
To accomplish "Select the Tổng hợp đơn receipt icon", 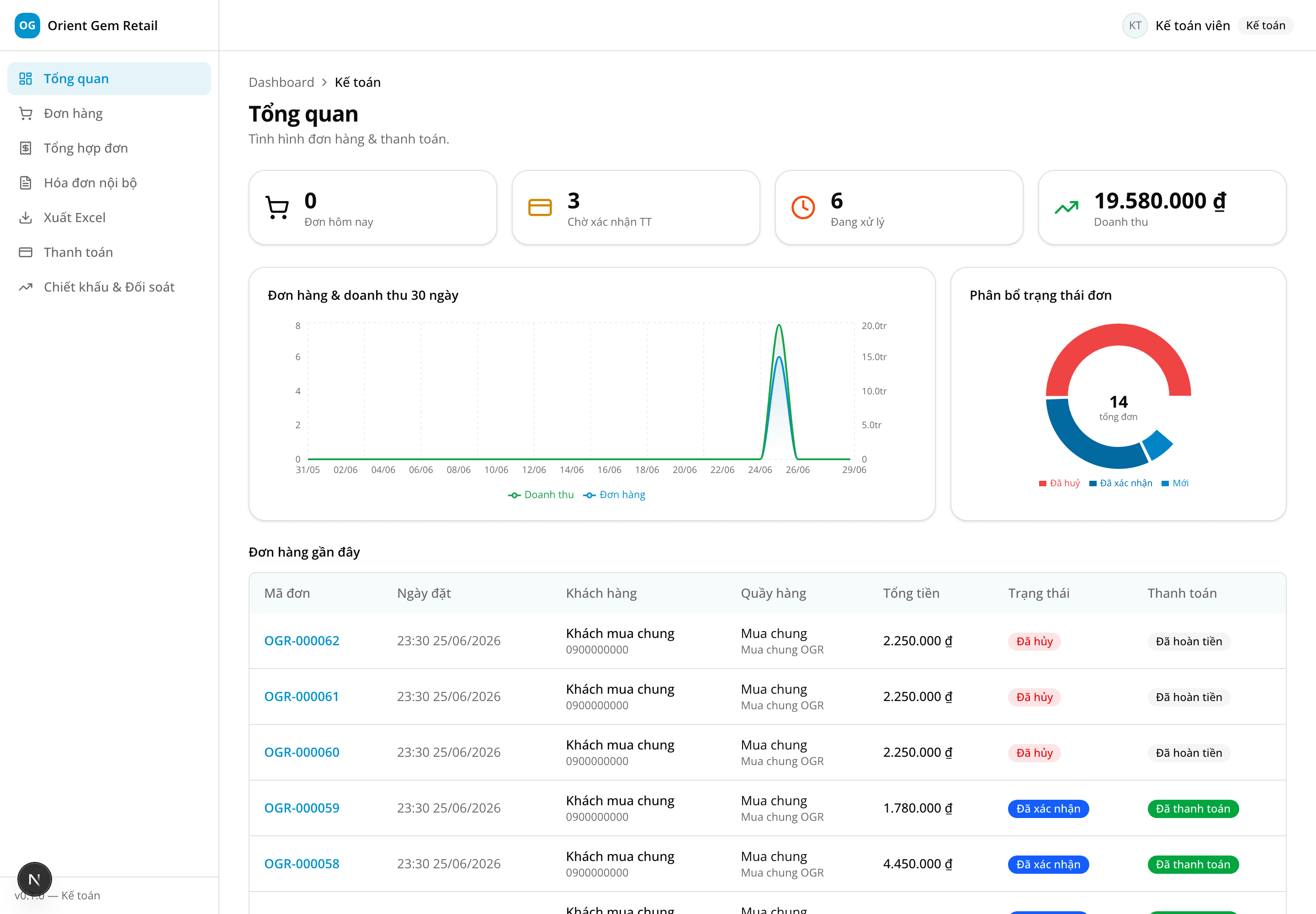I will (x=25, y=149).
